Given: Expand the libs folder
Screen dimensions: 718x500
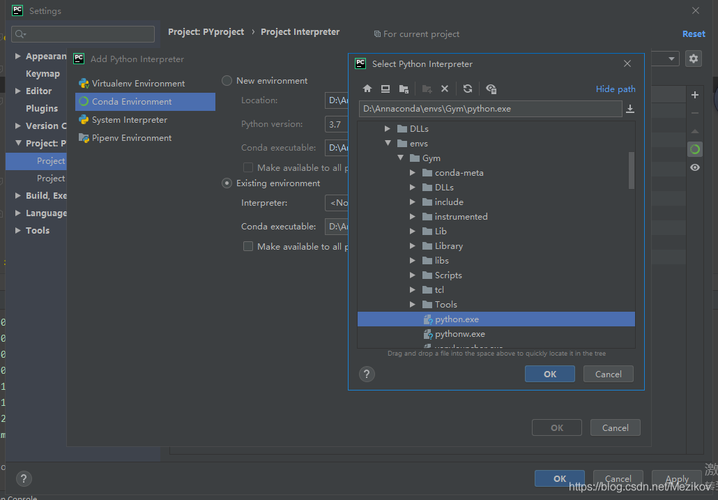Looking at the screenshot, I should pos(413,261).
